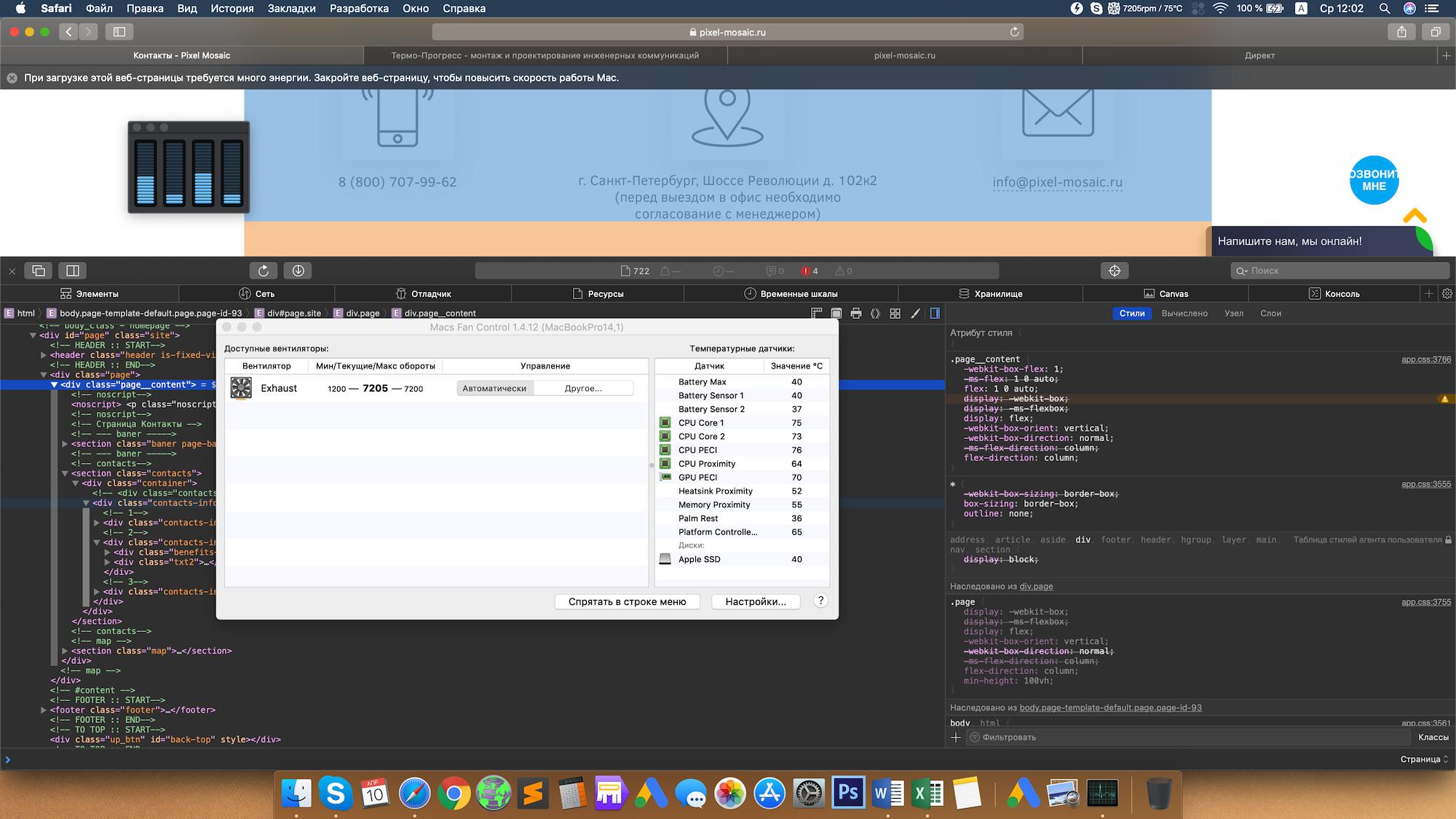This screenshot has width=1456, height=819.
Task: Click the Настройки... button
Action: point(755,602)
